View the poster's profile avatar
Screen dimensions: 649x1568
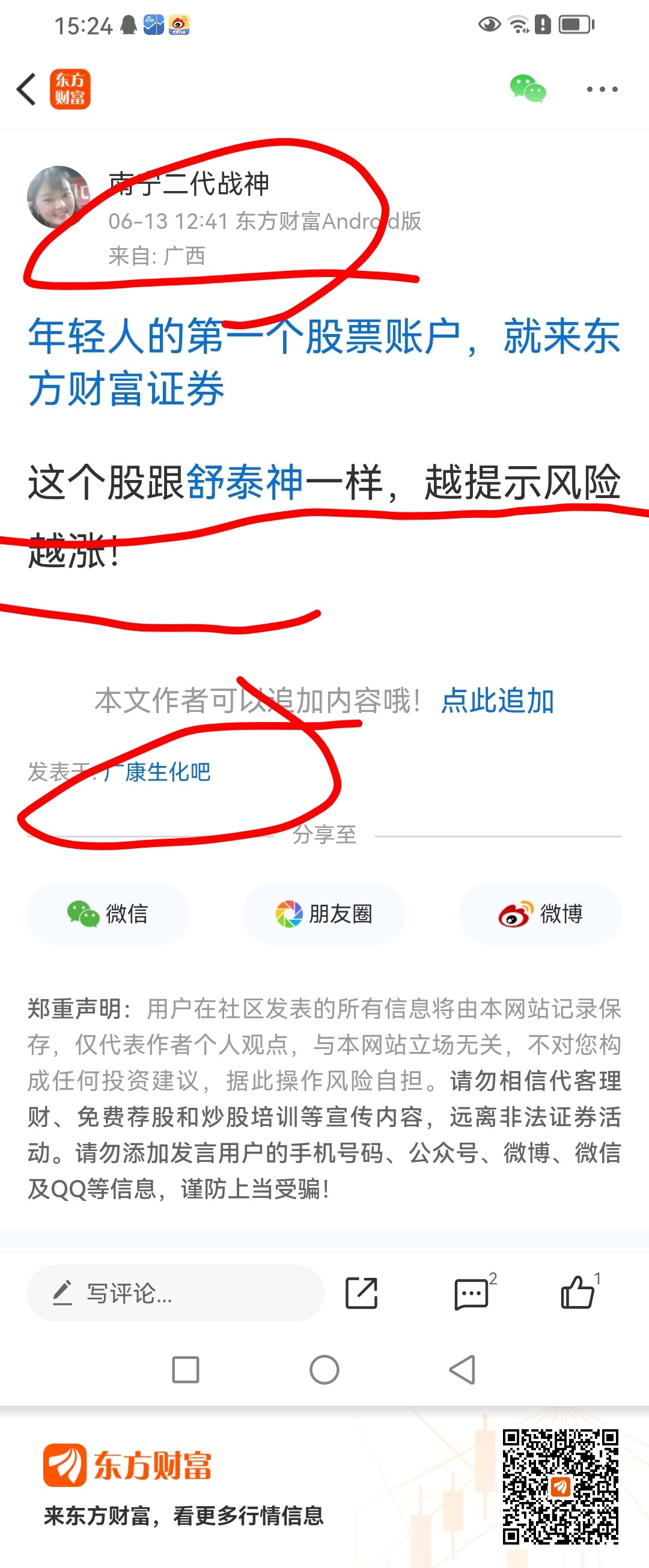pos(58,196)
